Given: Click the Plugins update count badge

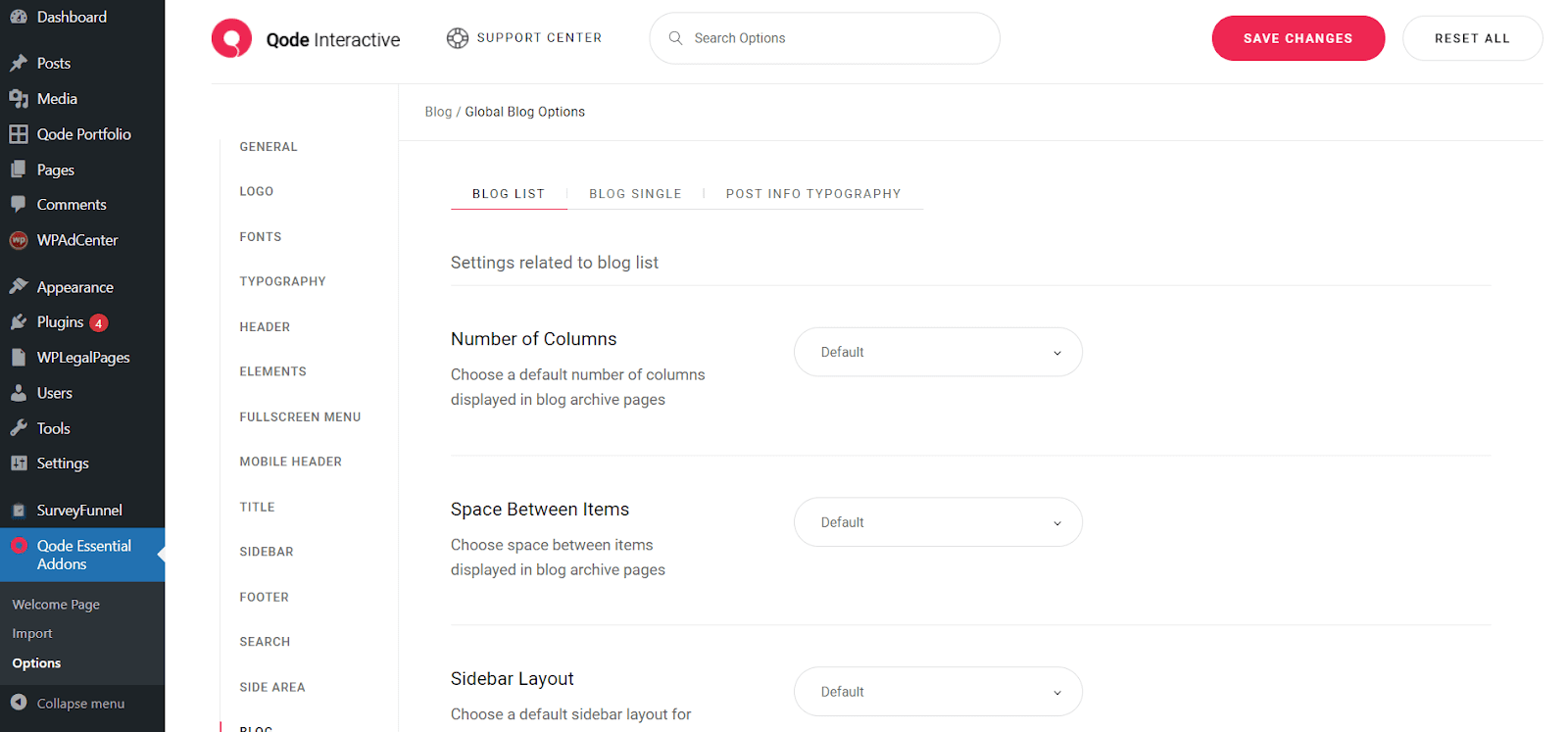Looking at the screenshot, I should pyautogui.click(x=98, y=322).
